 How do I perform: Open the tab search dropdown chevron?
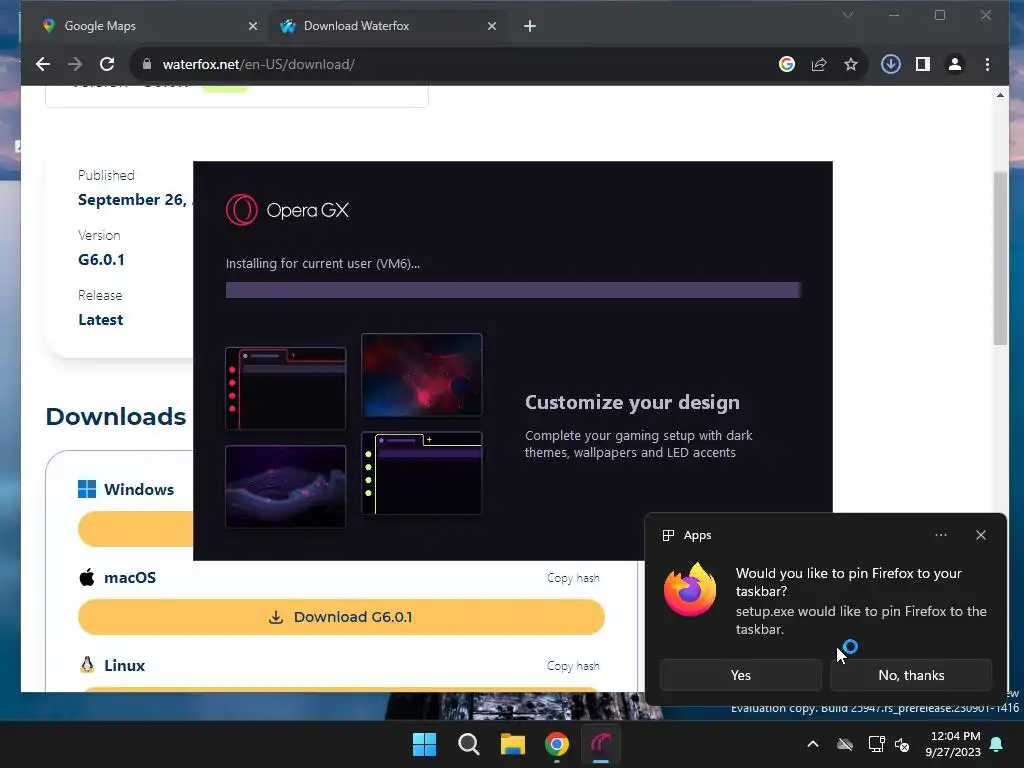(x=848, y=15)
